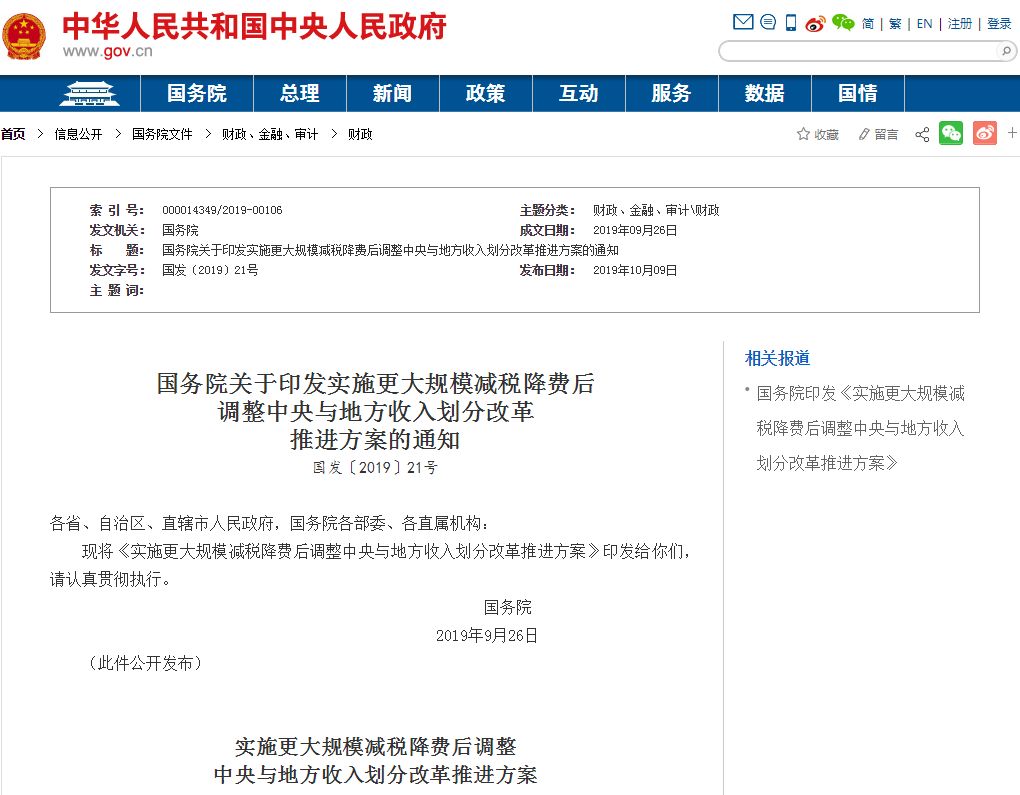1020x795 pixels.
Task: Open the 总理 nav menu
Action: [299, 93]
